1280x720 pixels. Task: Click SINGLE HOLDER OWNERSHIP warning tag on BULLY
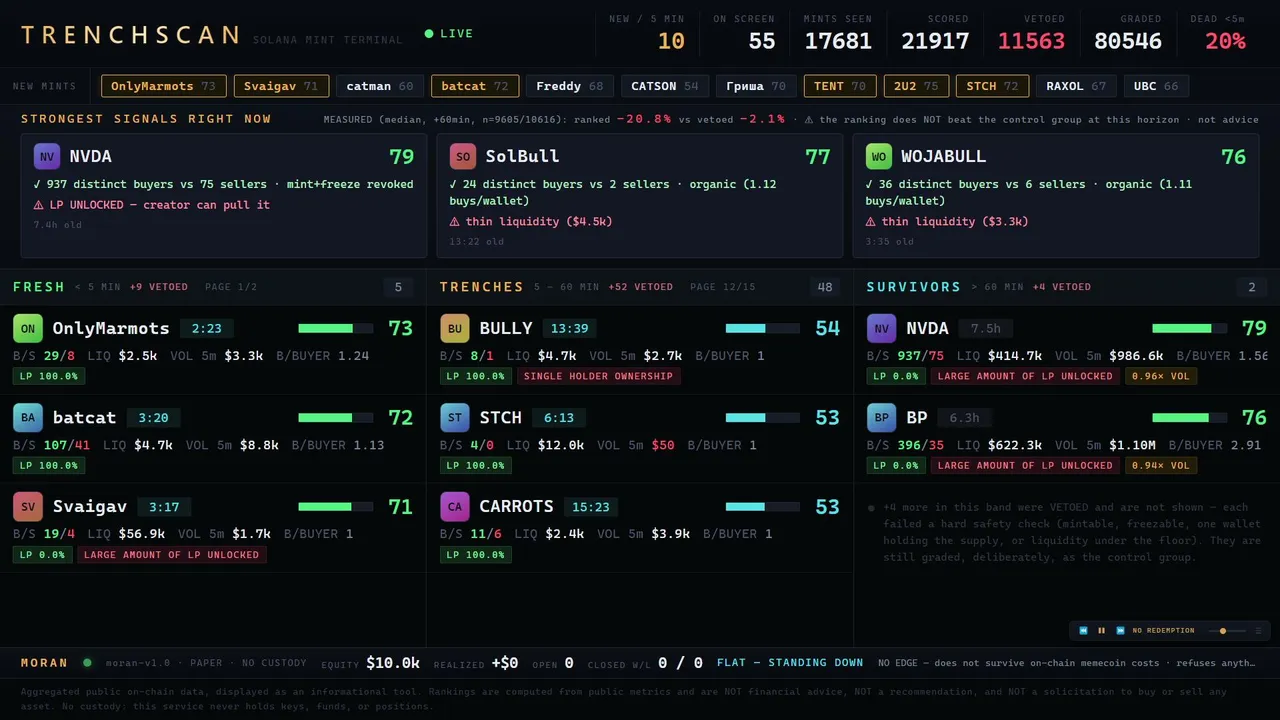599,376
